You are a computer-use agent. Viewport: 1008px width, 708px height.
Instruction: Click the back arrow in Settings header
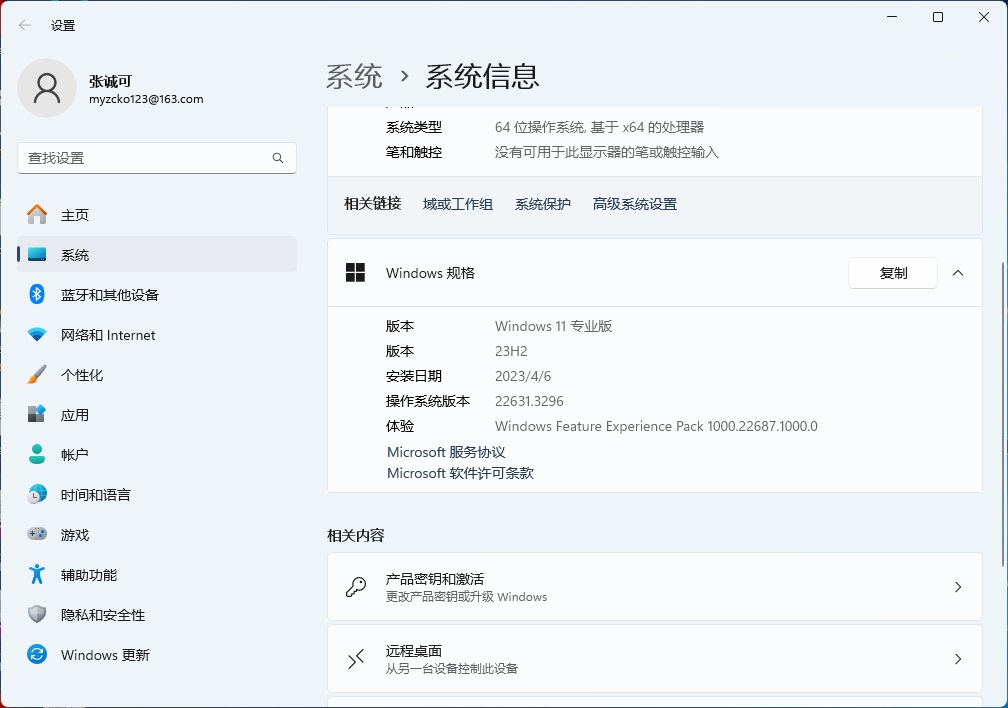tap(25, 25)
